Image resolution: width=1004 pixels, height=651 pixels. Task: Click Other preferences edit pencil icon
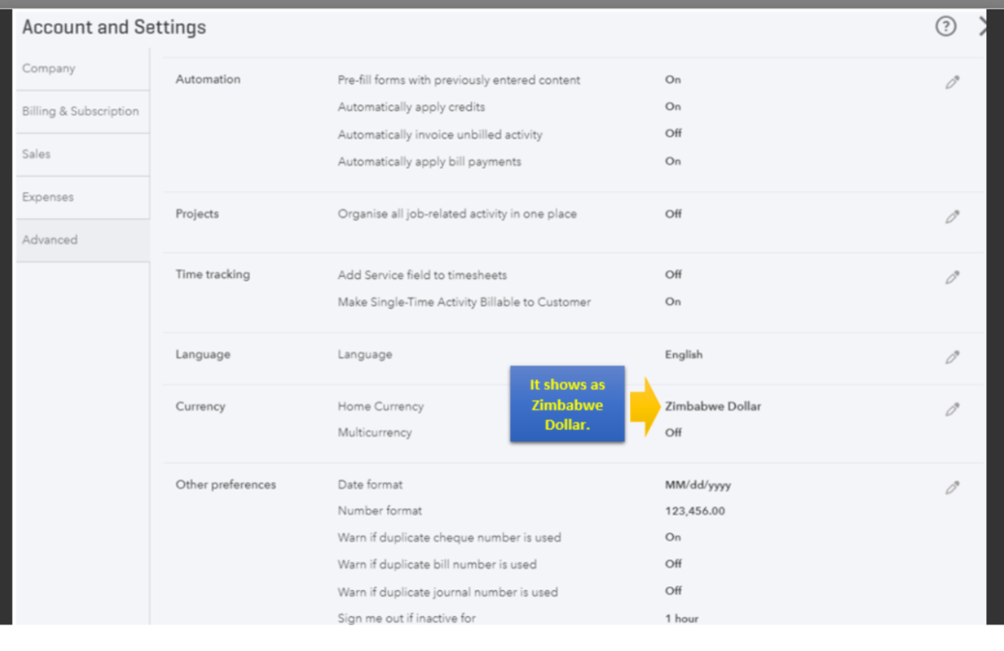(952, 488)
